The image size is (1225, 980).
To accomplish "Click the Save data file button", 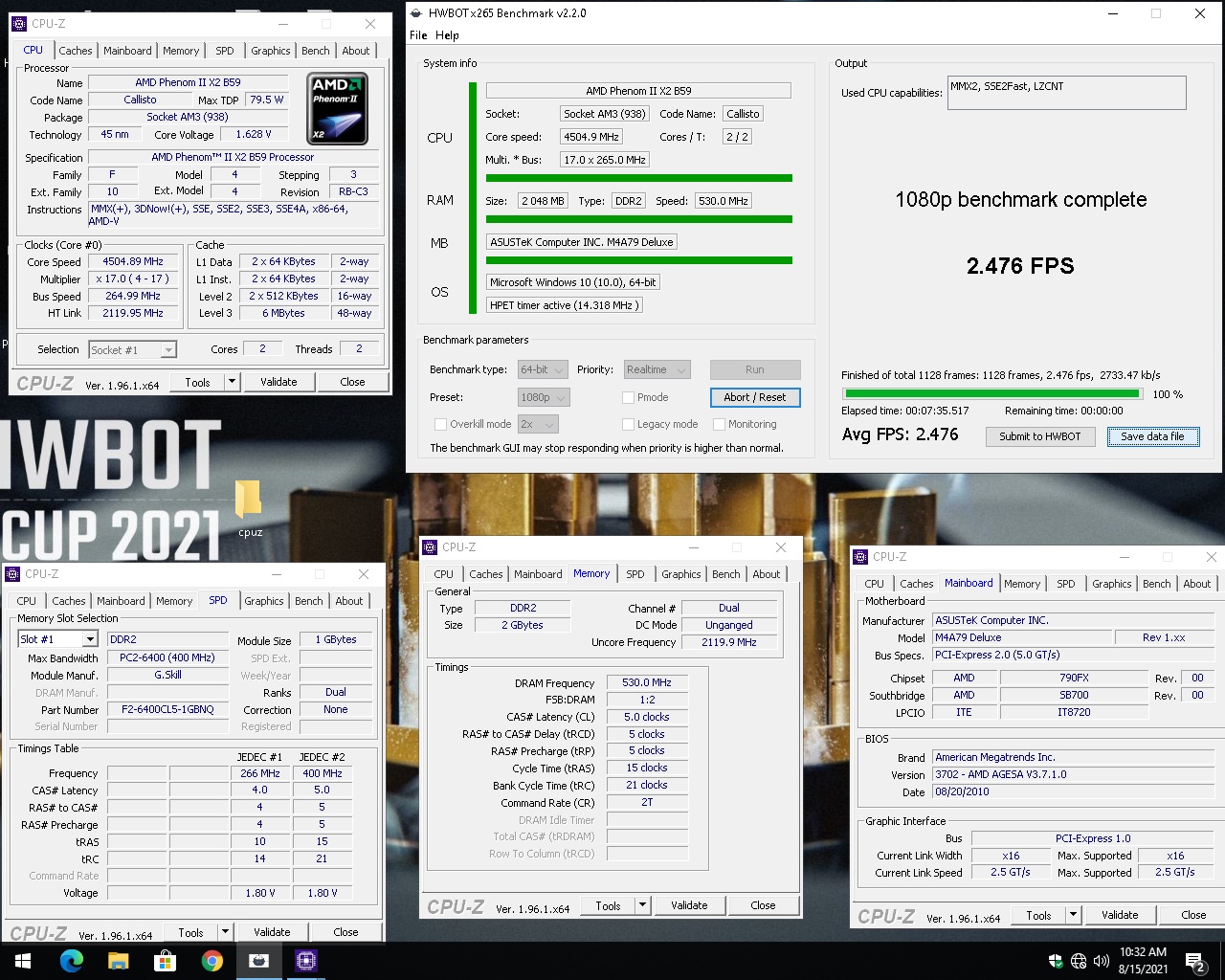I will point(1152,436).
